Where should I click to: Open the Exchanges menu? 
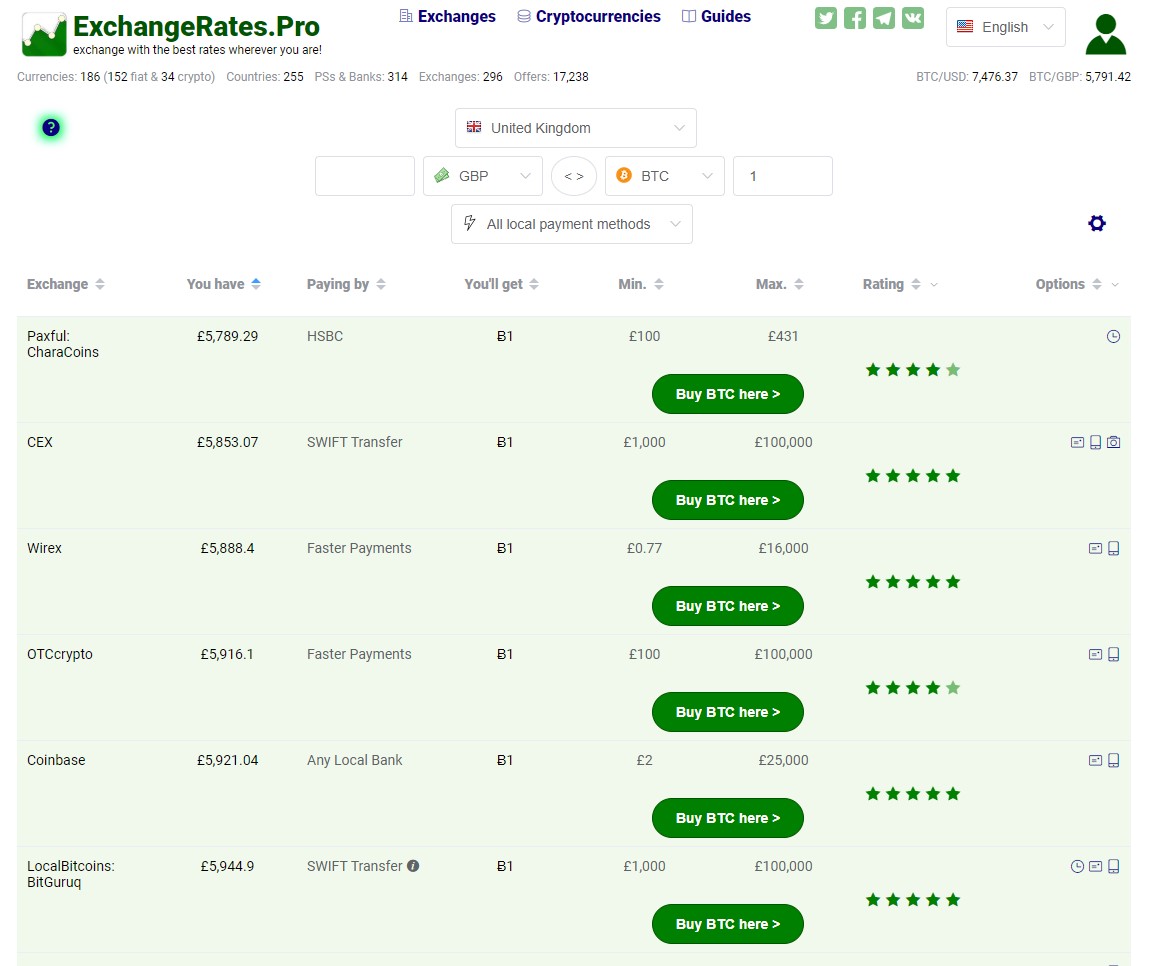point(447,16)
